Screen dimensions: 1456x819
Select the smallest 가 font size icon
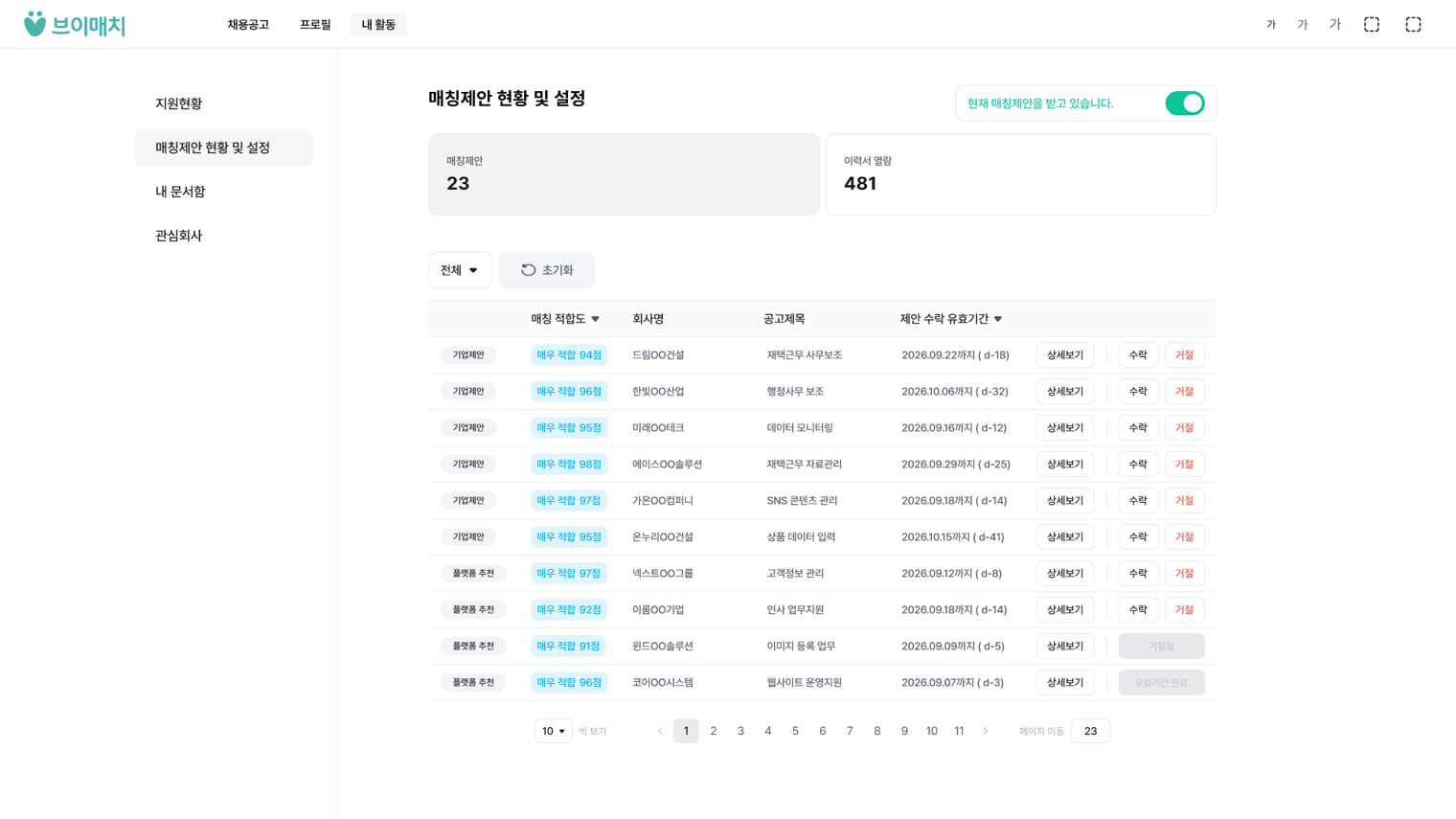(x=1271, y=25)
